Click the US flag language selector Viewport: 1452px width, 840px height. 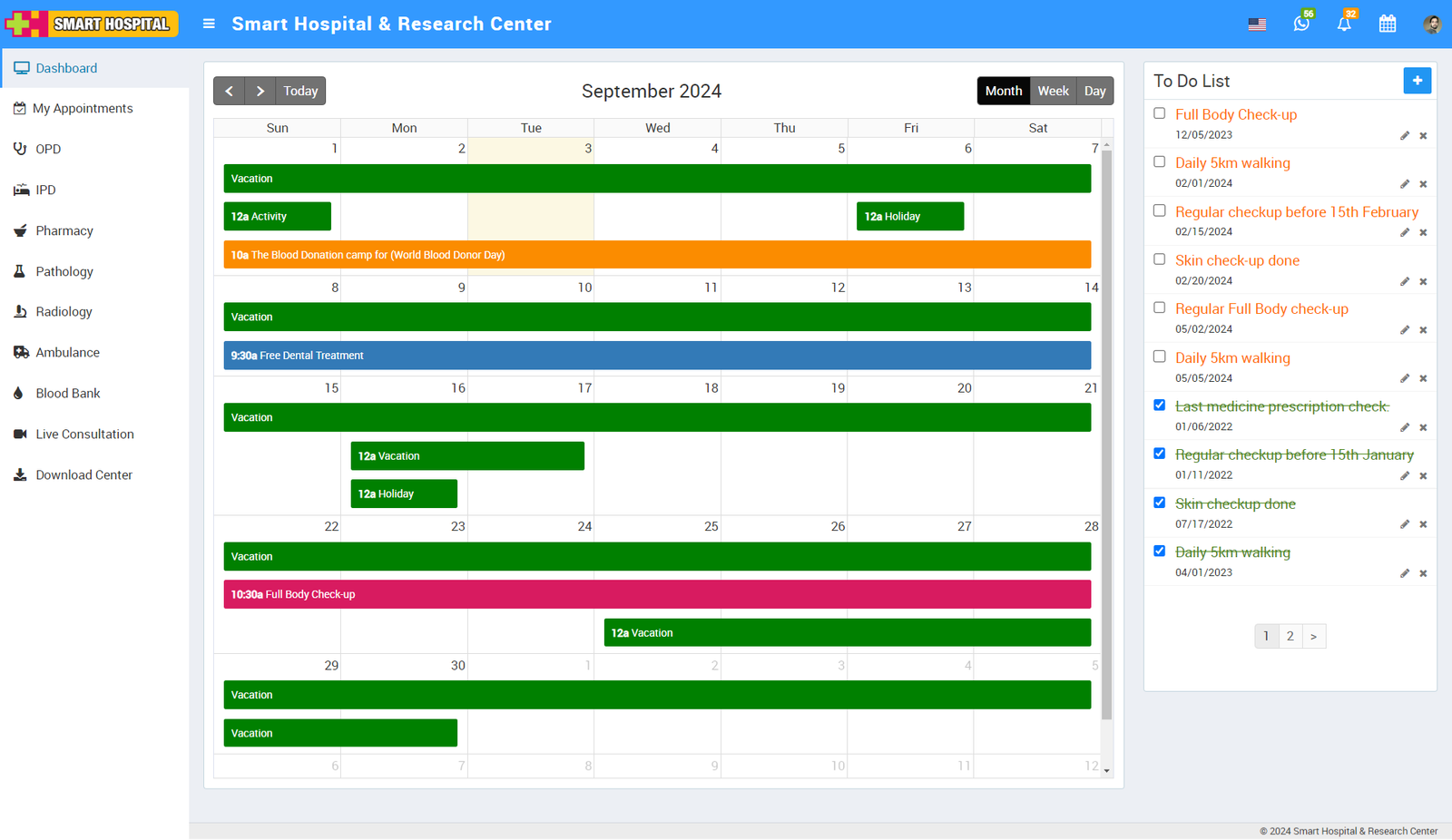(1257, 24)
